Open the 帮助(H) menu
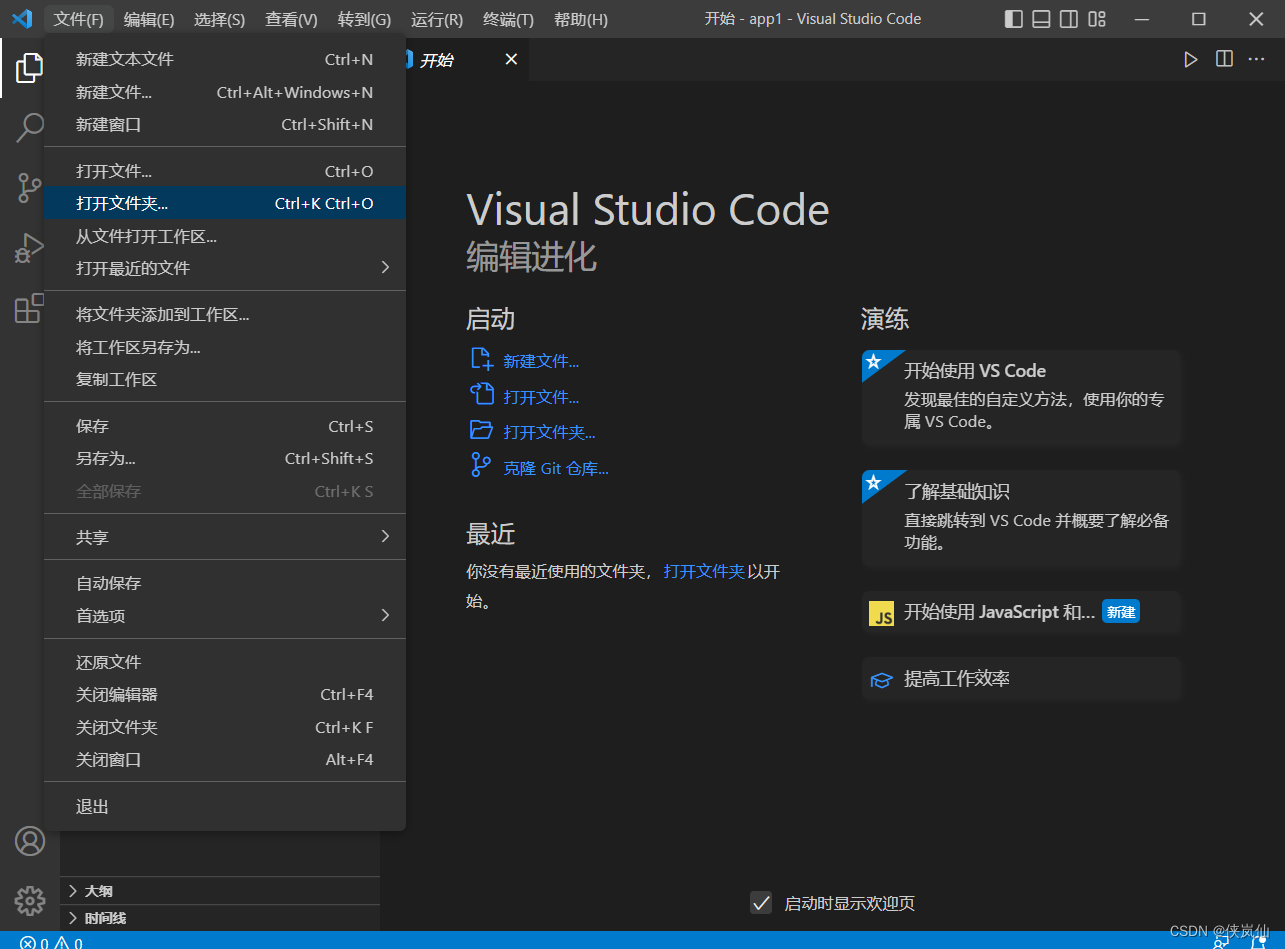 click(580, 19)
